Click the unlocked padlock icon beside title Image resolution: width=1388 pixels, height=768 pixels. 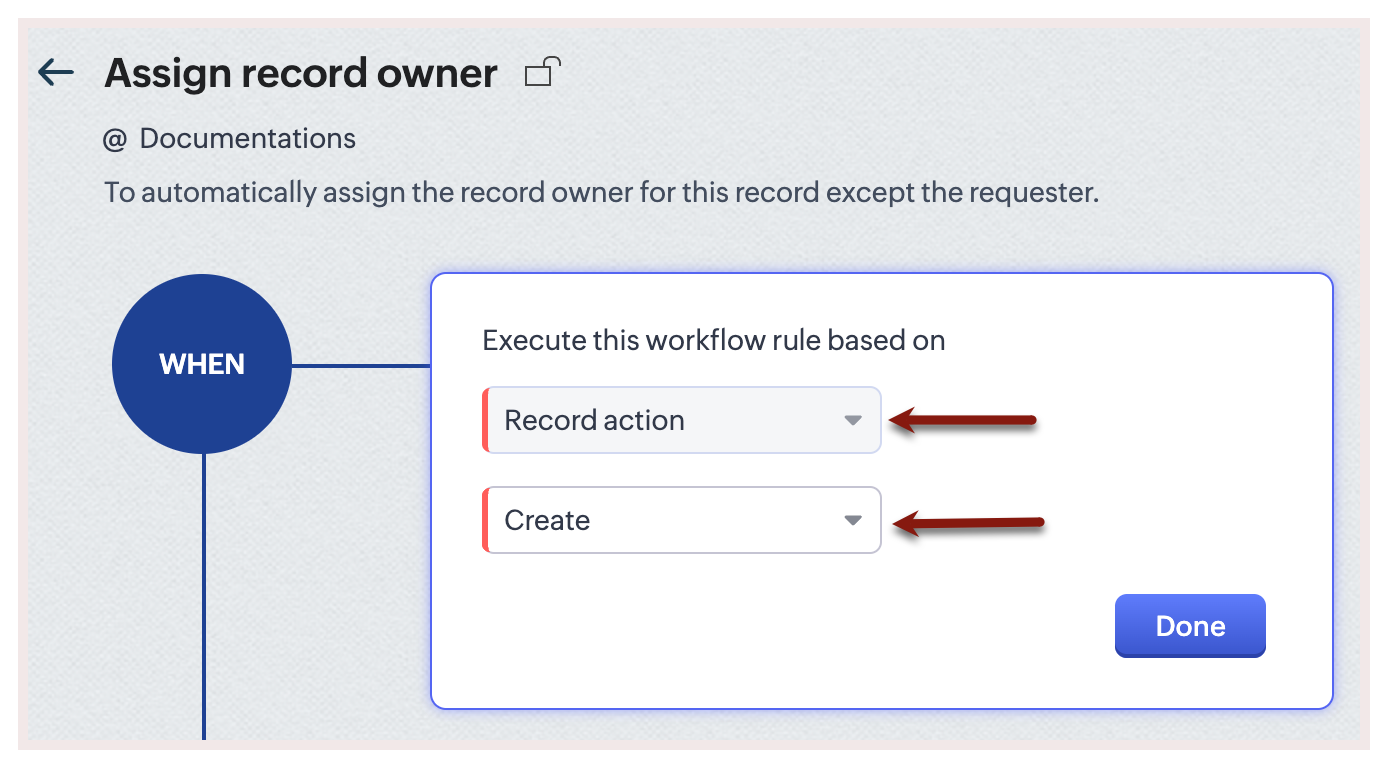(542, 72)
